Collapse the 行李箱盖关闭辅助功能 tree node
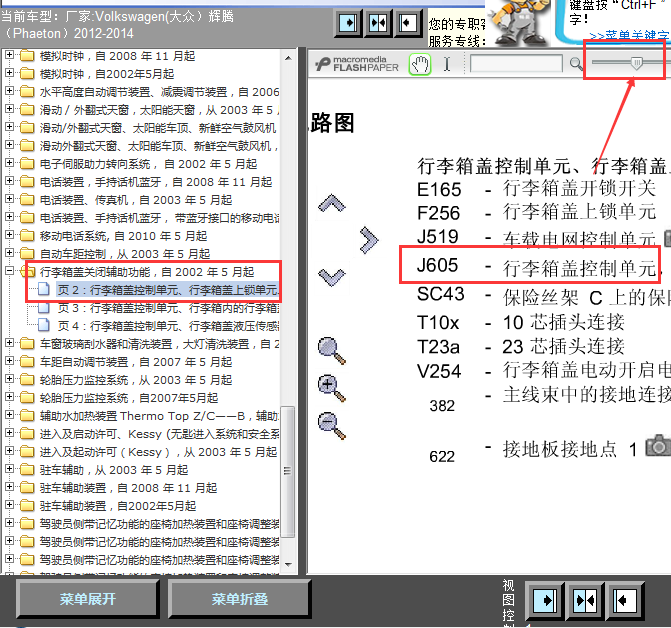The image size is (671, 628). pos(9,270)
